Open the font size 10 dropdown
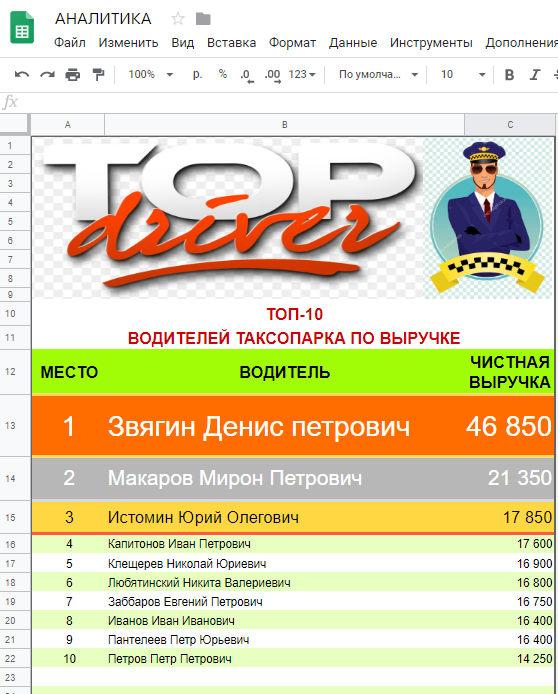The height and width of the screenshot is (694, 558). tap(463, 74)
